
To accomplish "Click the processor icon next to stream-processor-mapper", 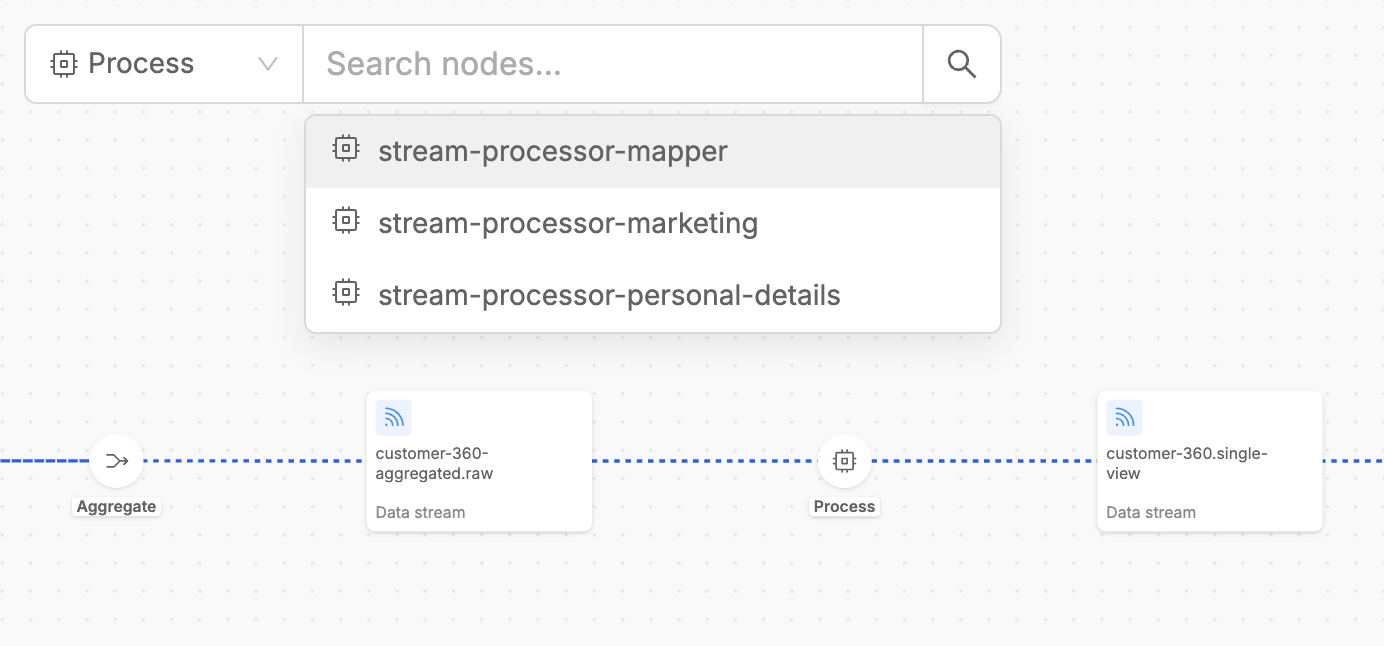I will pyautogui.click(x=345, y=148).
